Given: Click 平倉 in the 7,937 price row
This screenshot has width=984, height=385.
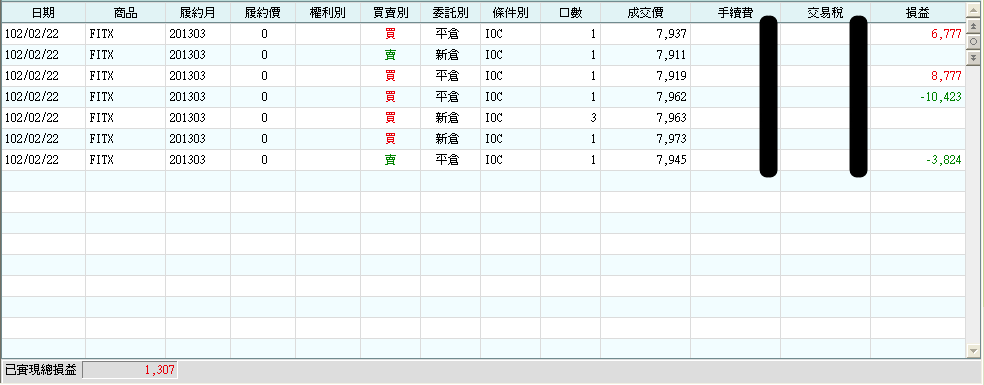Looking at the screenshot, I should pyautogui.click(x=447, y=34).
